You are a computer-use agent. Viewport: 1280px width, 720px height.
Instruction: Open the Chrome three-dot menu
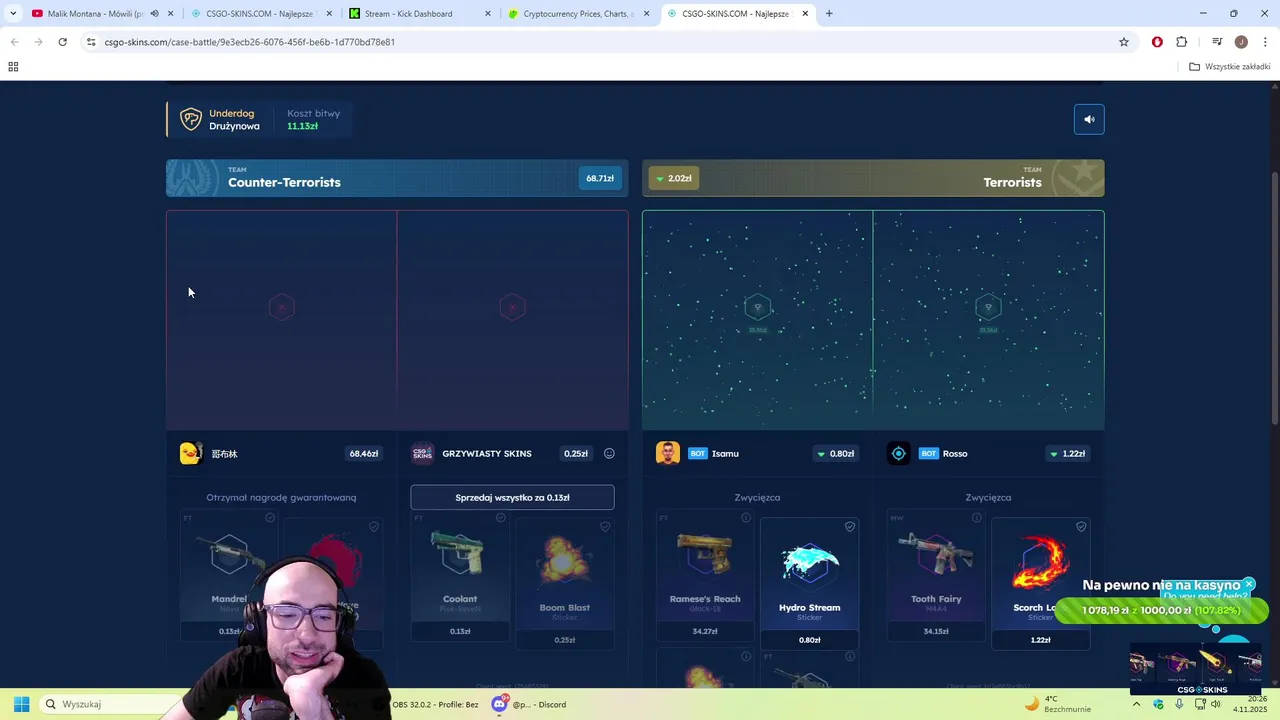coord(1265,42)
